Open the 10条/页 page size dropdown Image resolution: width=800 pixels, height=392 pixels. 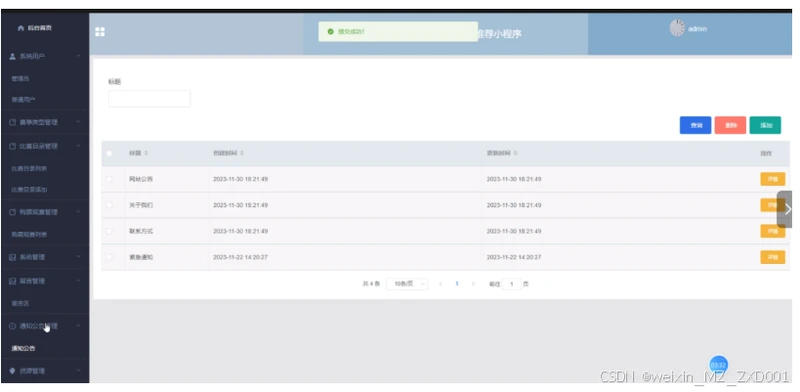[x=407, y=284]
